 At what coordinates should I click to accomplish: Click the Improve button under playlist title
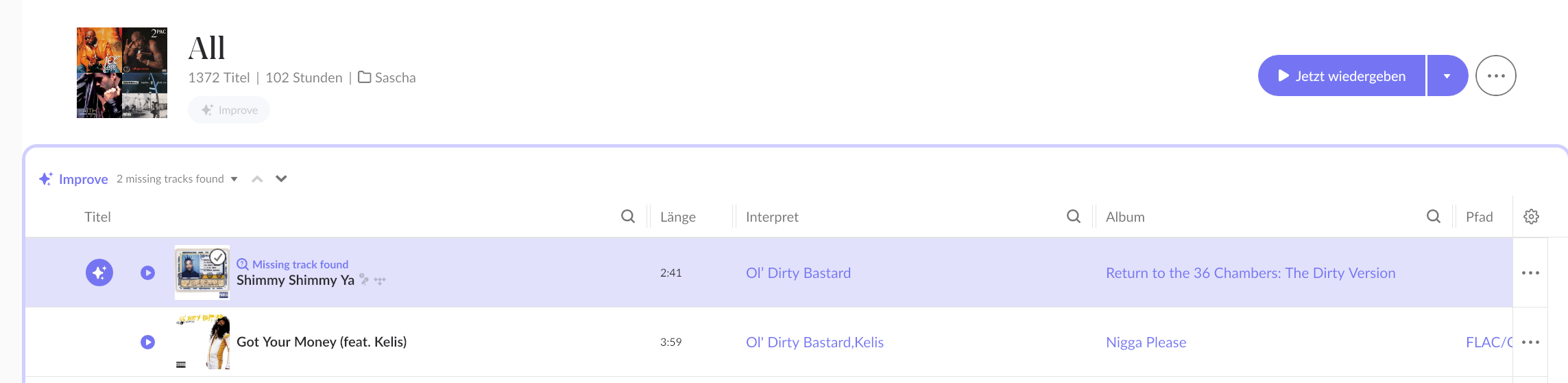pyautogui.click(x=229, y=110)
